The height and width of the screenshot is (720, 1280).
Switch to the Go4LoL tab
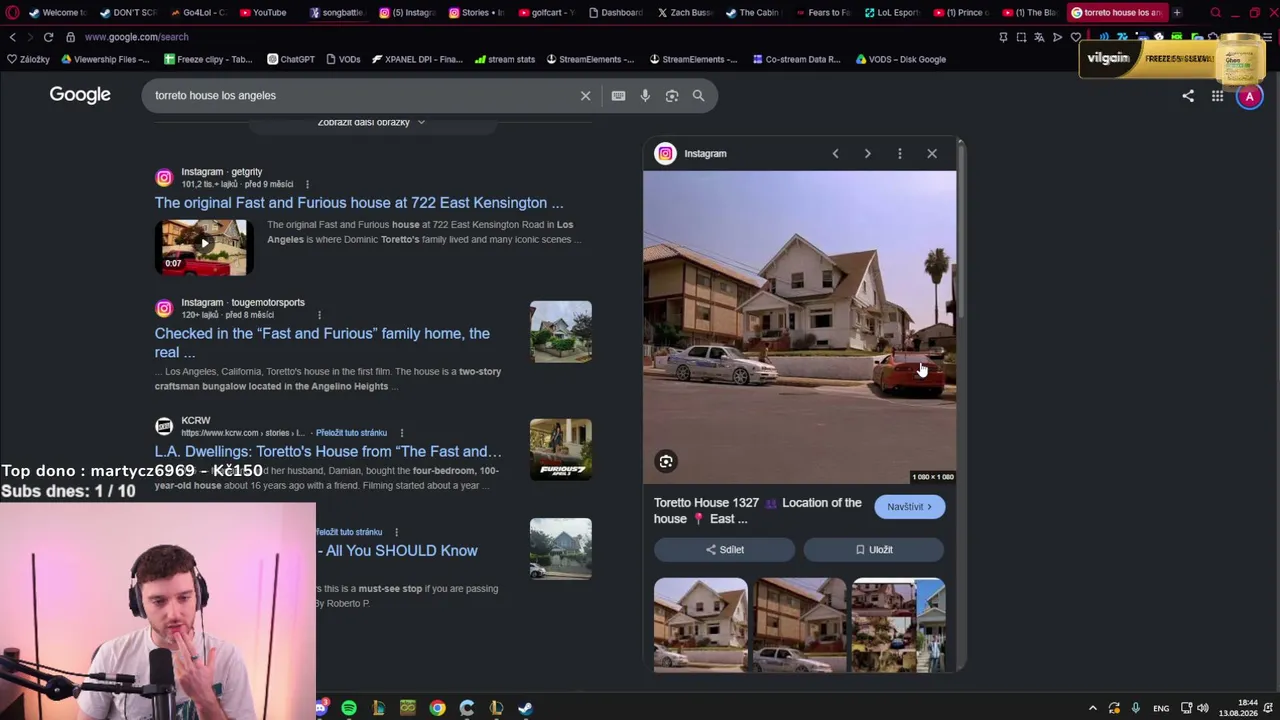point(198,13)
